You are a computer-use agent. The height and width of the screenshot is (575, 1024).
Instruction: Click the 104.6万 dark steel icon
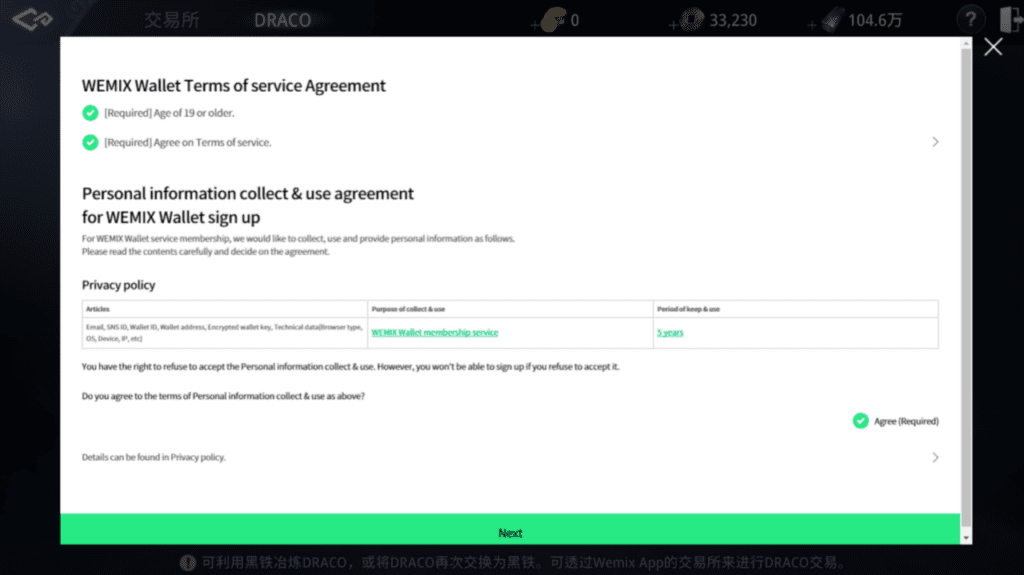(x=830, y=20)
